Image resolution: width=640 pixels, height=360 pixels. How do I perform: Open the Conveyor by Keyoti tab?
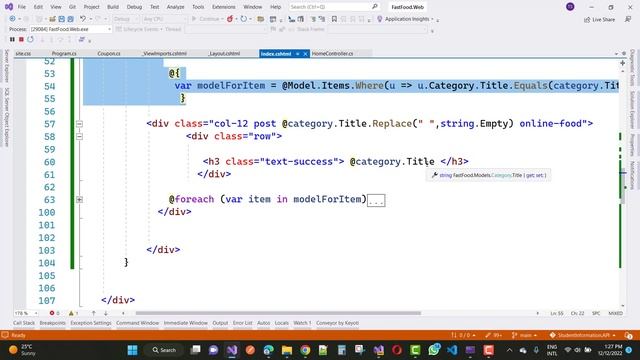click(x=338, y=323)
